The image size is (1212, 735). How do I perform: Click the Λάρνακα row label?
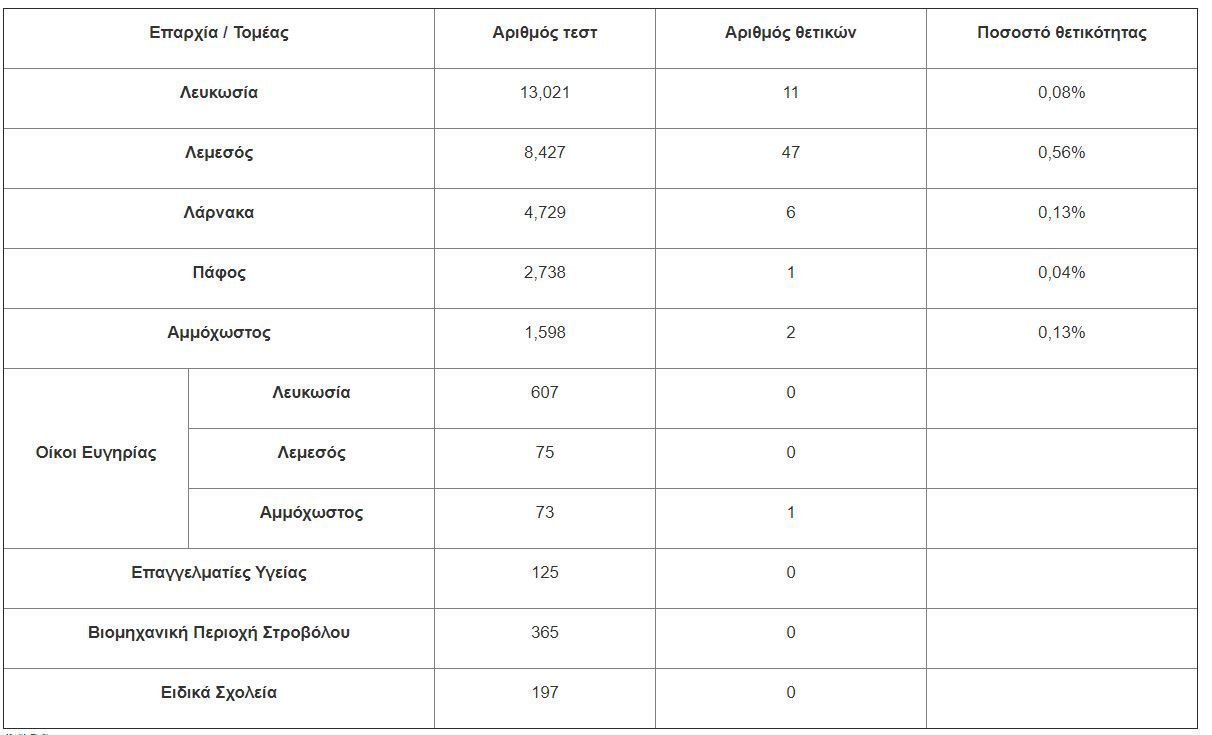click(x=219, y=213)
